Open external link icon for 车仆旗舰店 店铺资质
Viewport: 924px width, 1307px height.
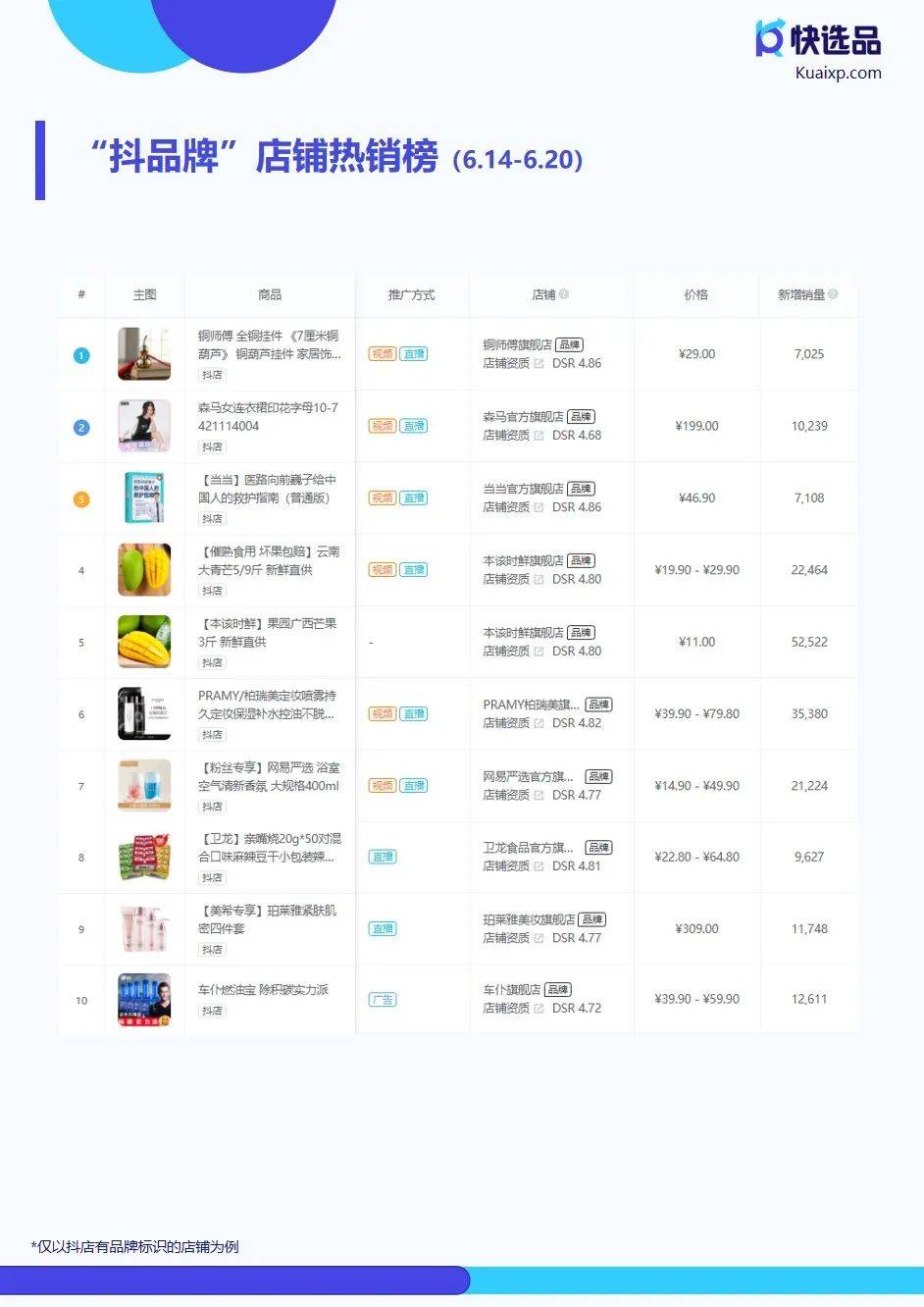point(539,1009)
